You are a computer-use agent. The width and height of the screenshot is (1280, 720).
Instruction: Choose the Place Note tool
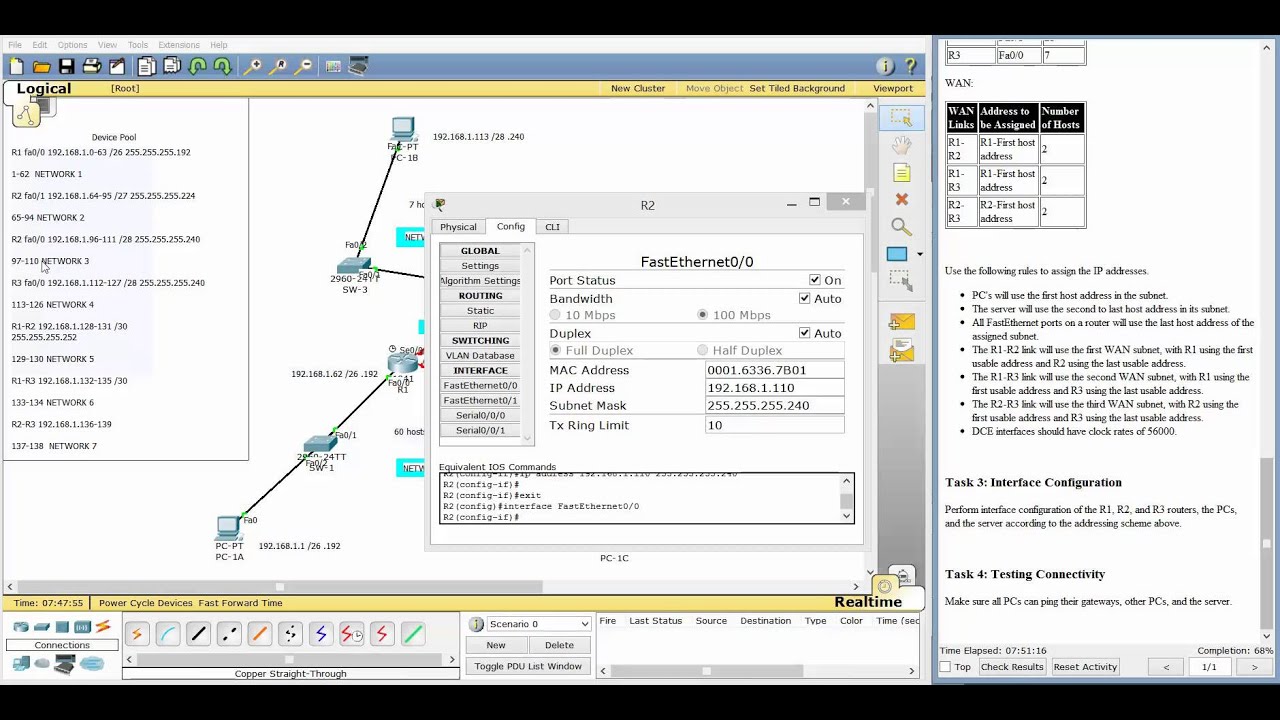point(901,173)
